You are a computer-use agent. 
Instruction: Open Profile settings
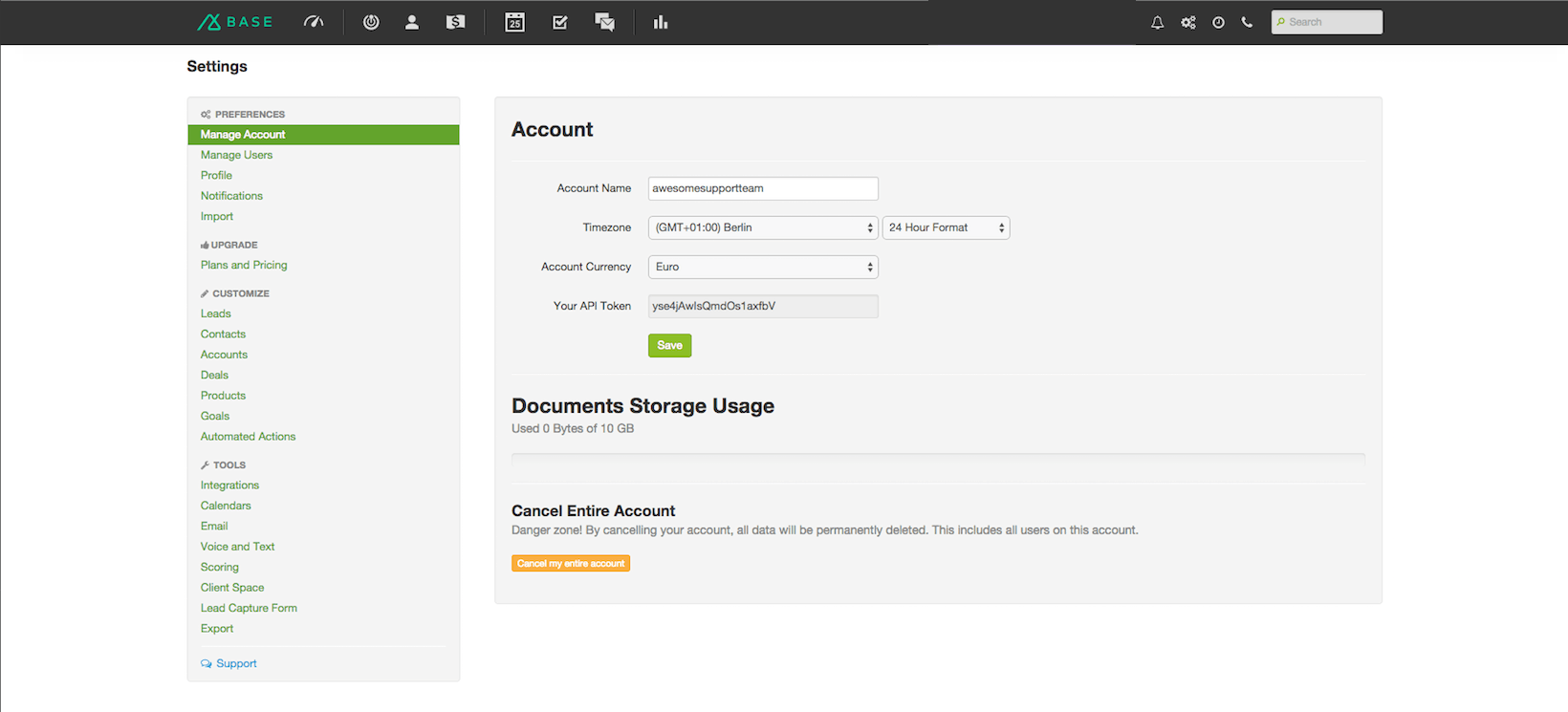coord(216,175)
